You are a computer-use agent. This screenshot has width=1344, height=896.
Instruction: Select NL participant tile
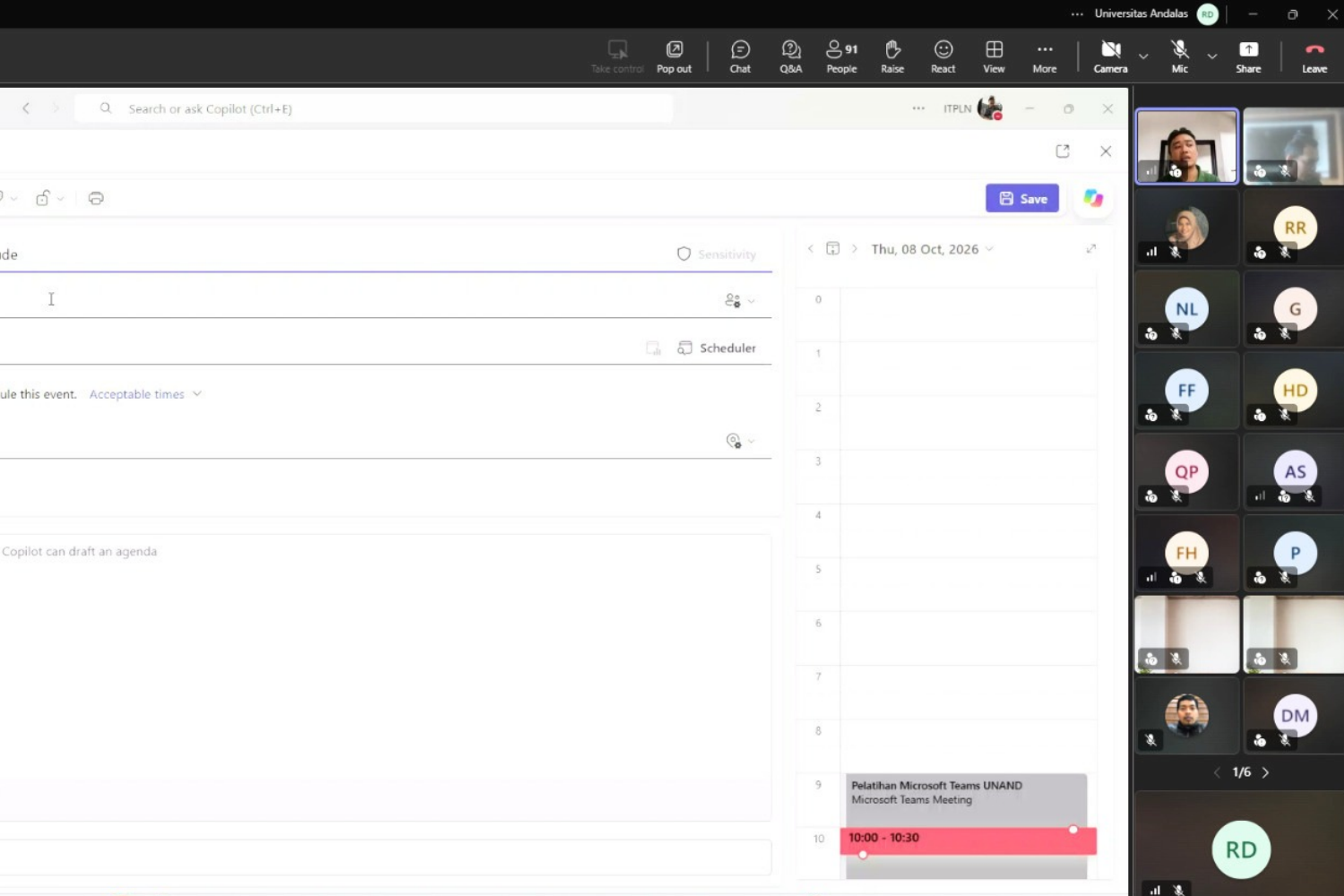coord(1186,309)
